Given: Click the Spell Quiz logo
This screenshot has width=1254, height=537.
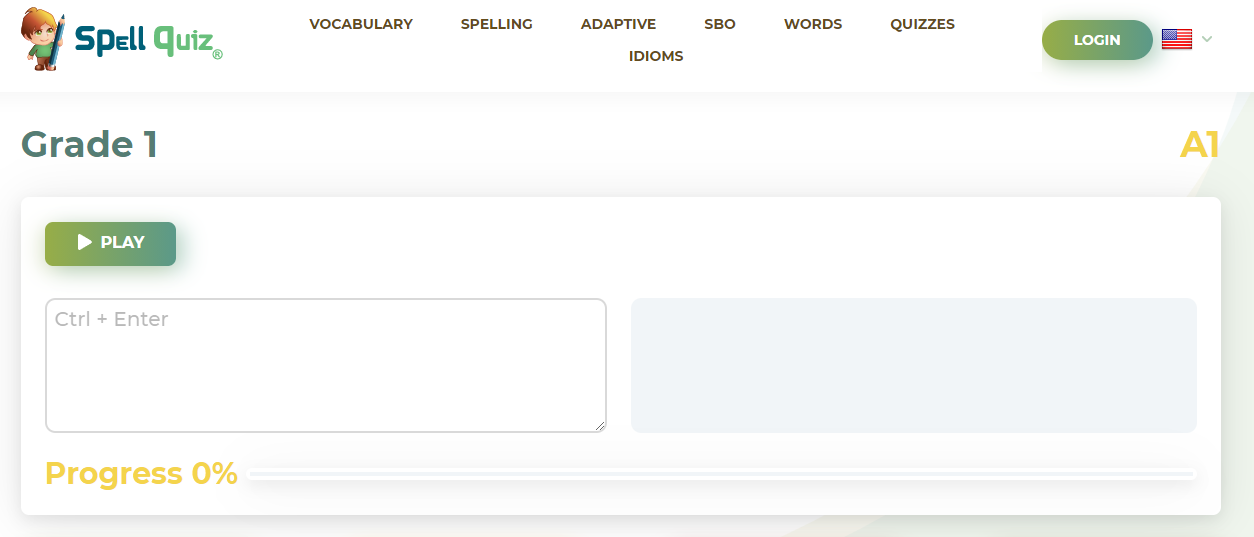Looking at the screenshot, I should [121, 40].
